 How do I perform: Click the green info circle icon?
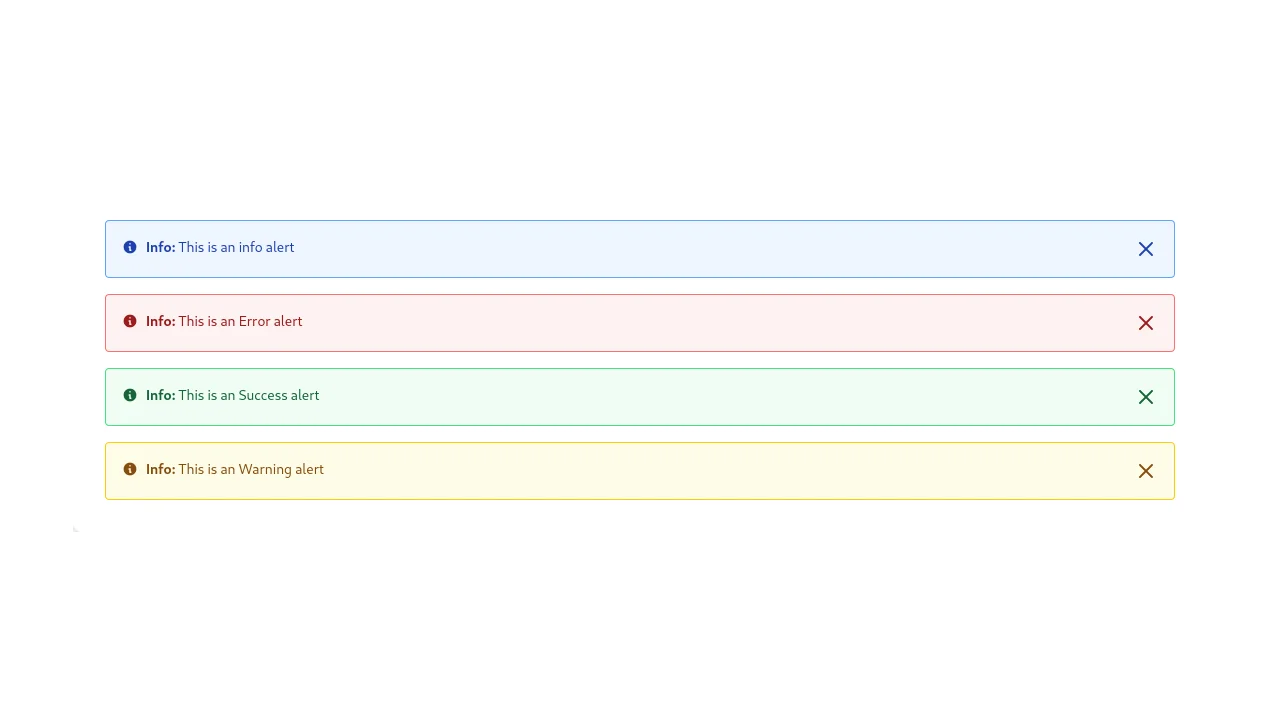pyautogui.click(x=130, y=395)
